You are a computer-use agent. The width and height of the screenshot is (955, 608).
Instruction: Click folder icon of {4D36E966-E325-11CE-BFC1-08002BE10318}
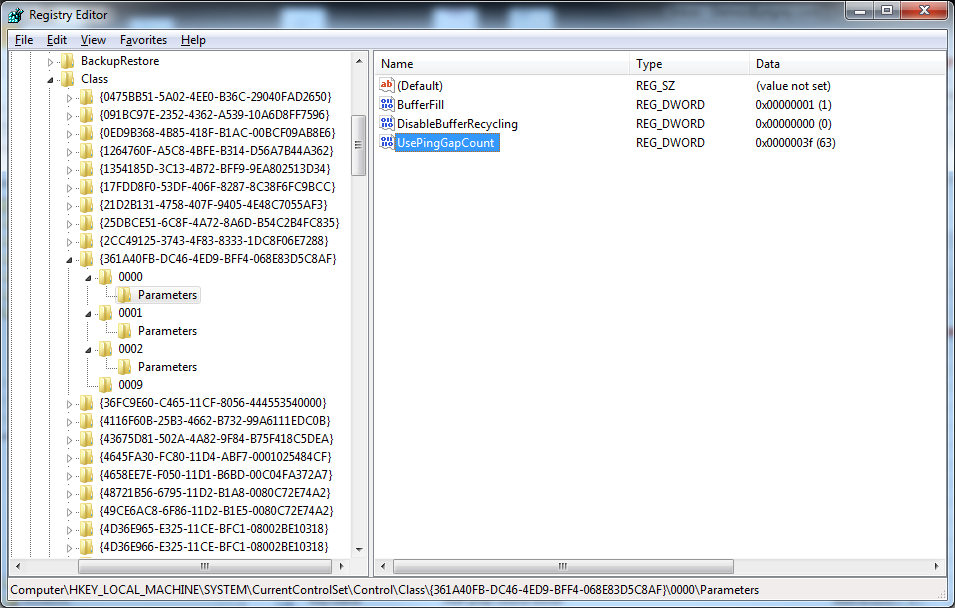pyautogui.click(x=86, y=546)
